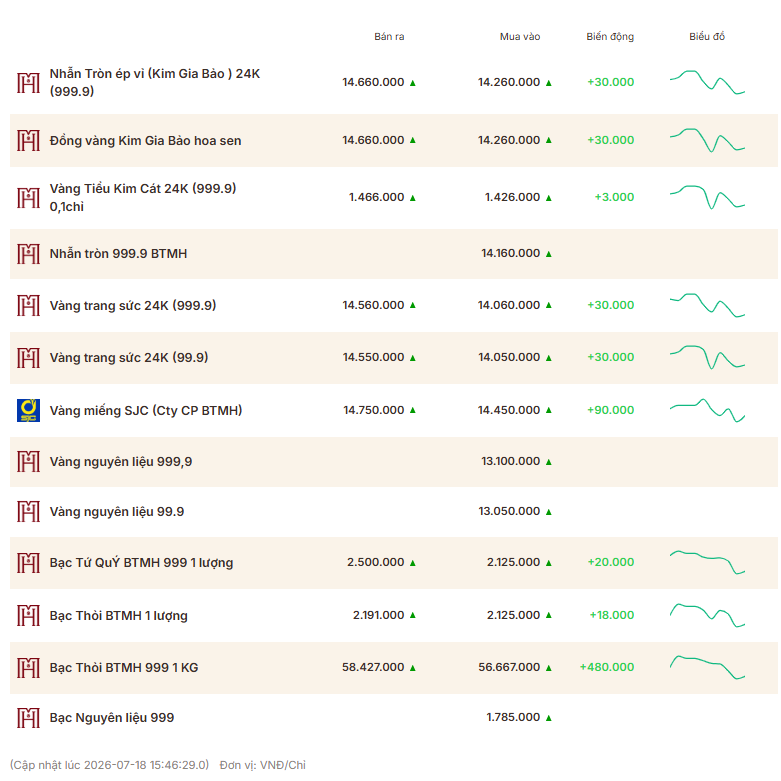Select the Bạc Thỏi BTMH 1 lượng name
The height and width of the screenshot is (781, 781).
[x=119, y=616]
